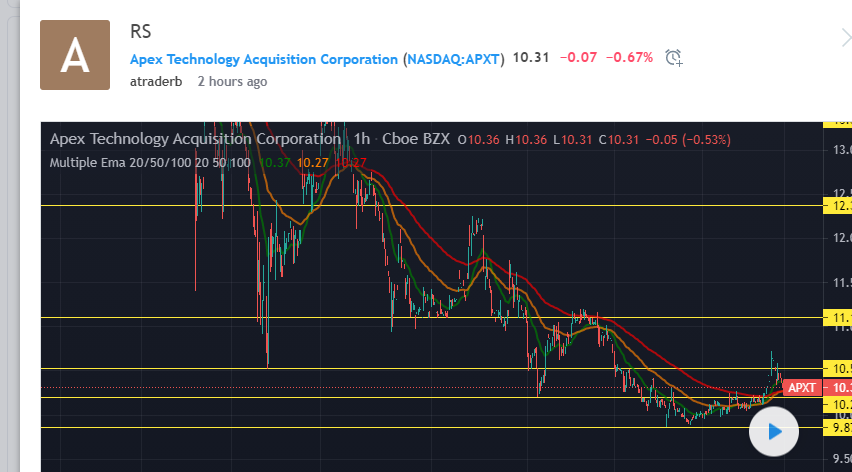
Task: Select the orange EMA value 10.27
Action: (314, 162)
